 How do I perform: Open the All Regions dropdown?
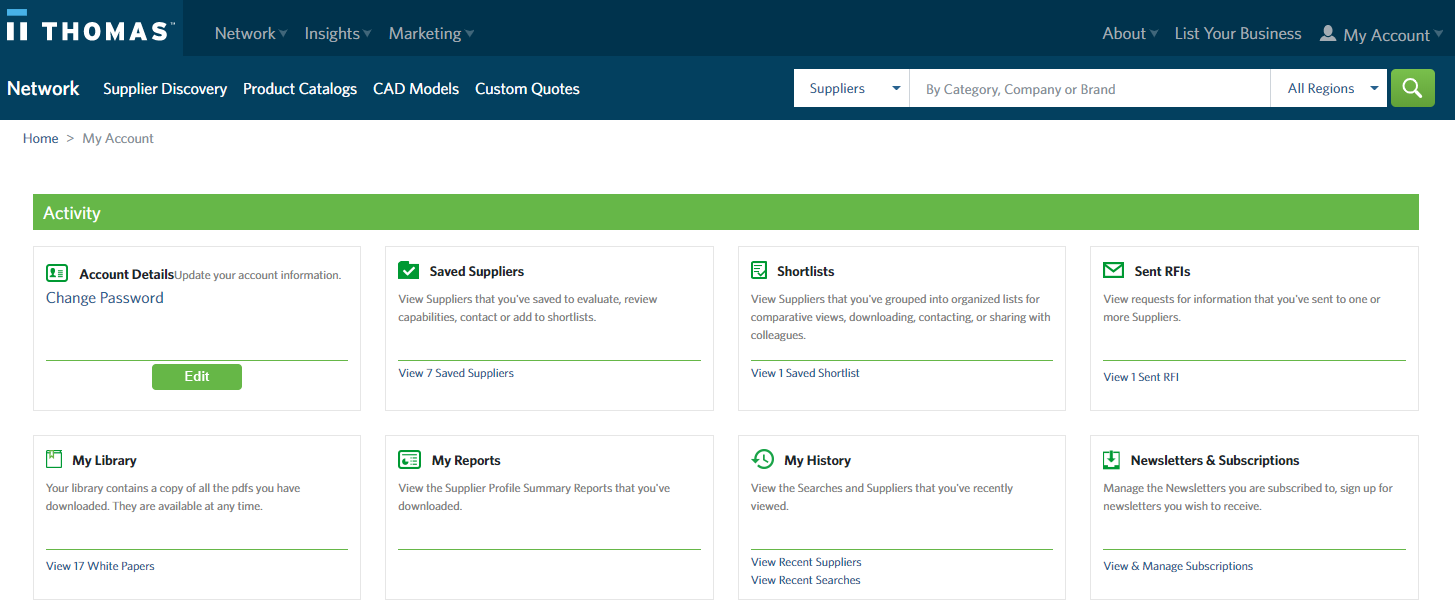click(1329, 88)
